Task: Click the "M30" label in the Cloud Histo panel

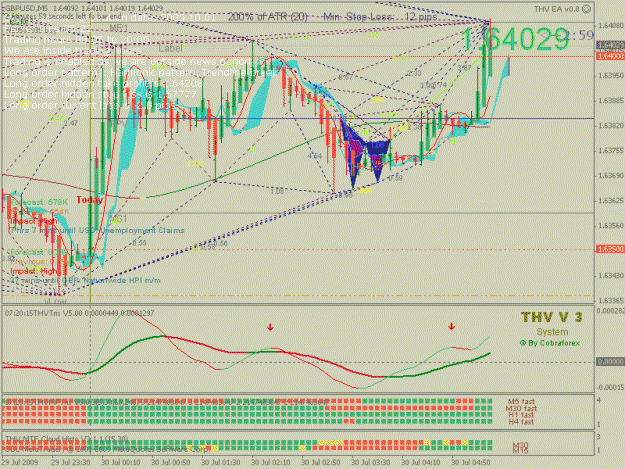Action: click(x=520, y=445)
